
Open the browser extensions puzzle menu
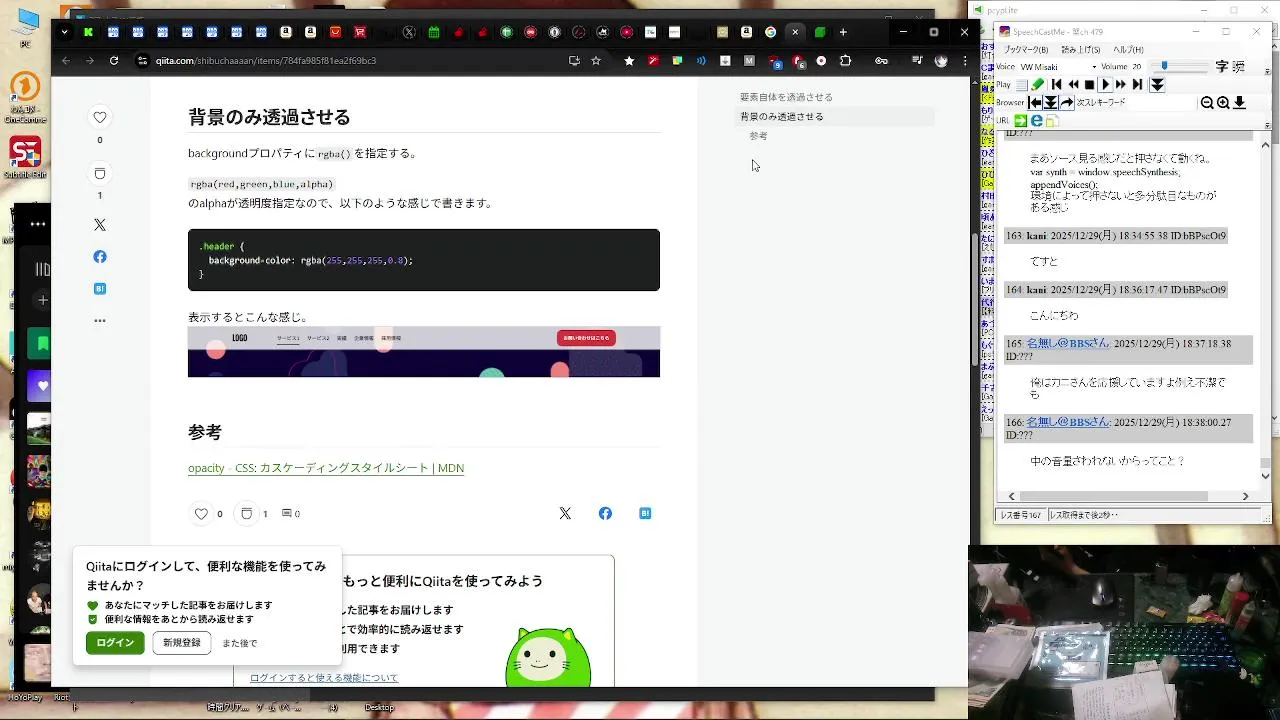(845, 60)
